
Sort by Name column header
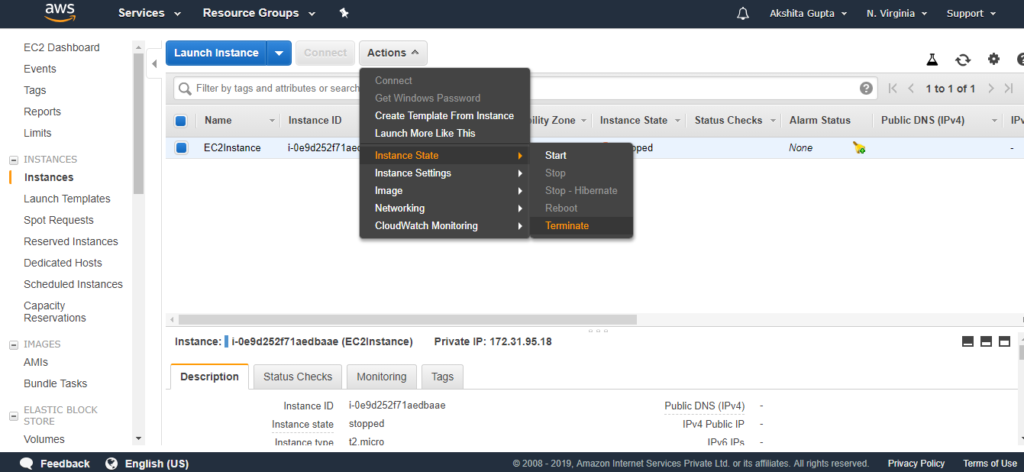[x=218, y=121]
